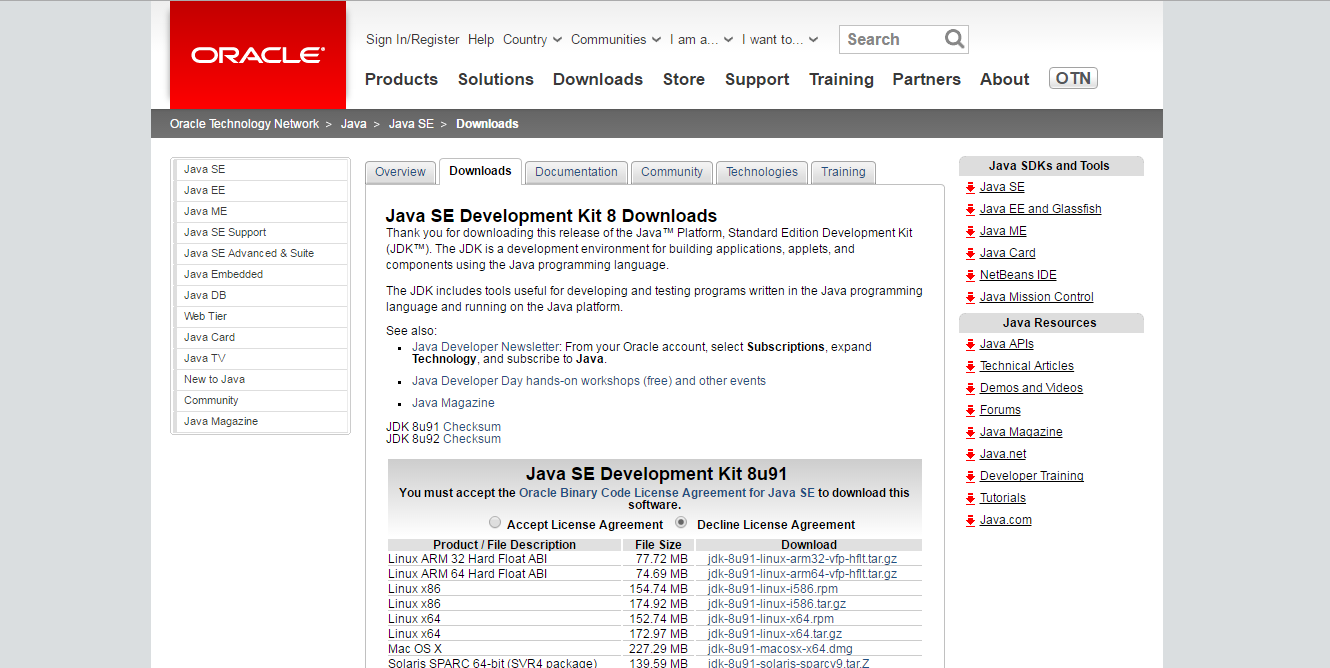Image resolution: width=1330 pixels, height=668 pixels.
Task: Click in the Search input field
Action: click(x=892, y=39)
